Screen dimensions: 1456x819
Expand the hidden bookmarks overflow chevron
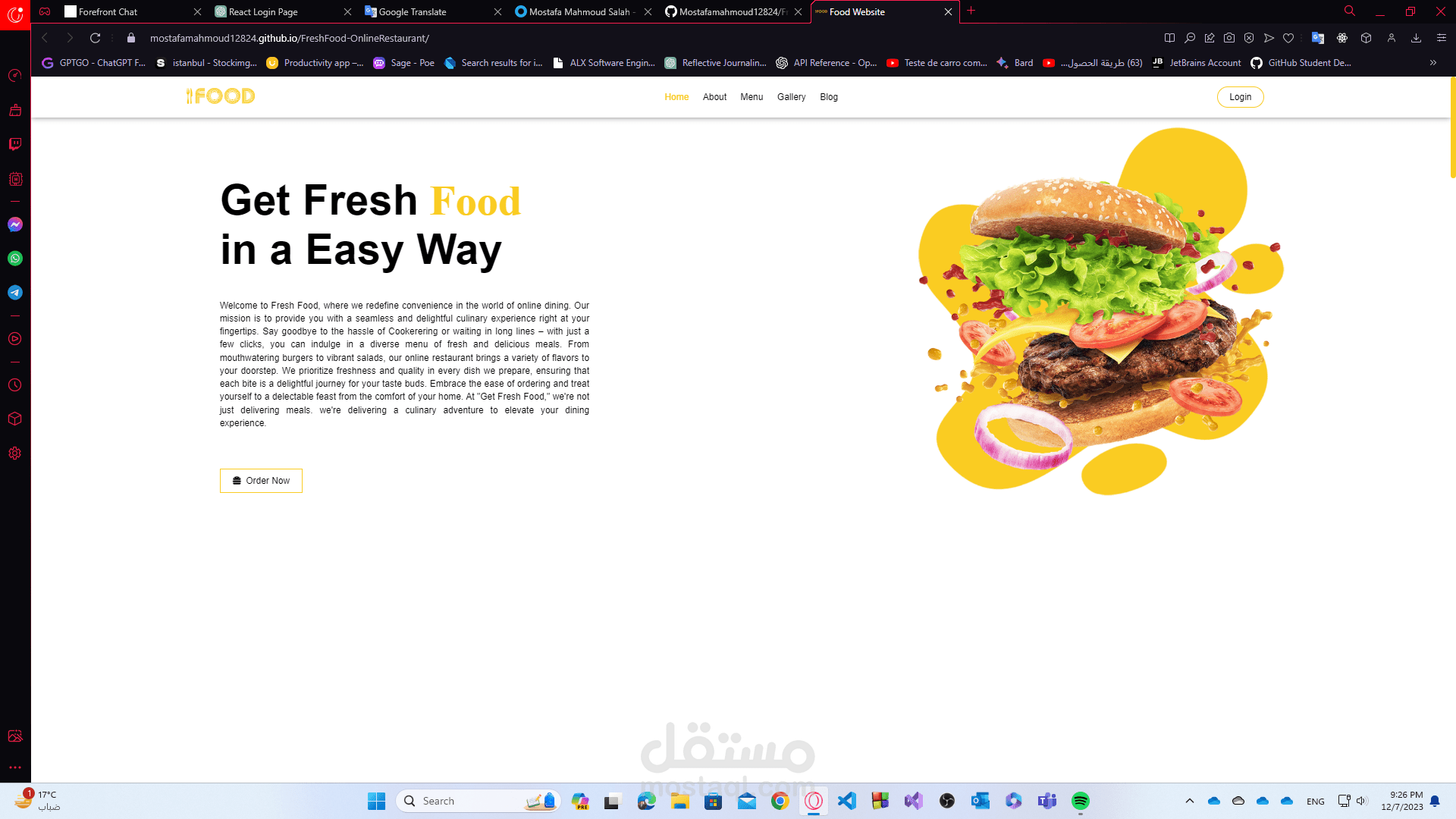[1433, 63]
